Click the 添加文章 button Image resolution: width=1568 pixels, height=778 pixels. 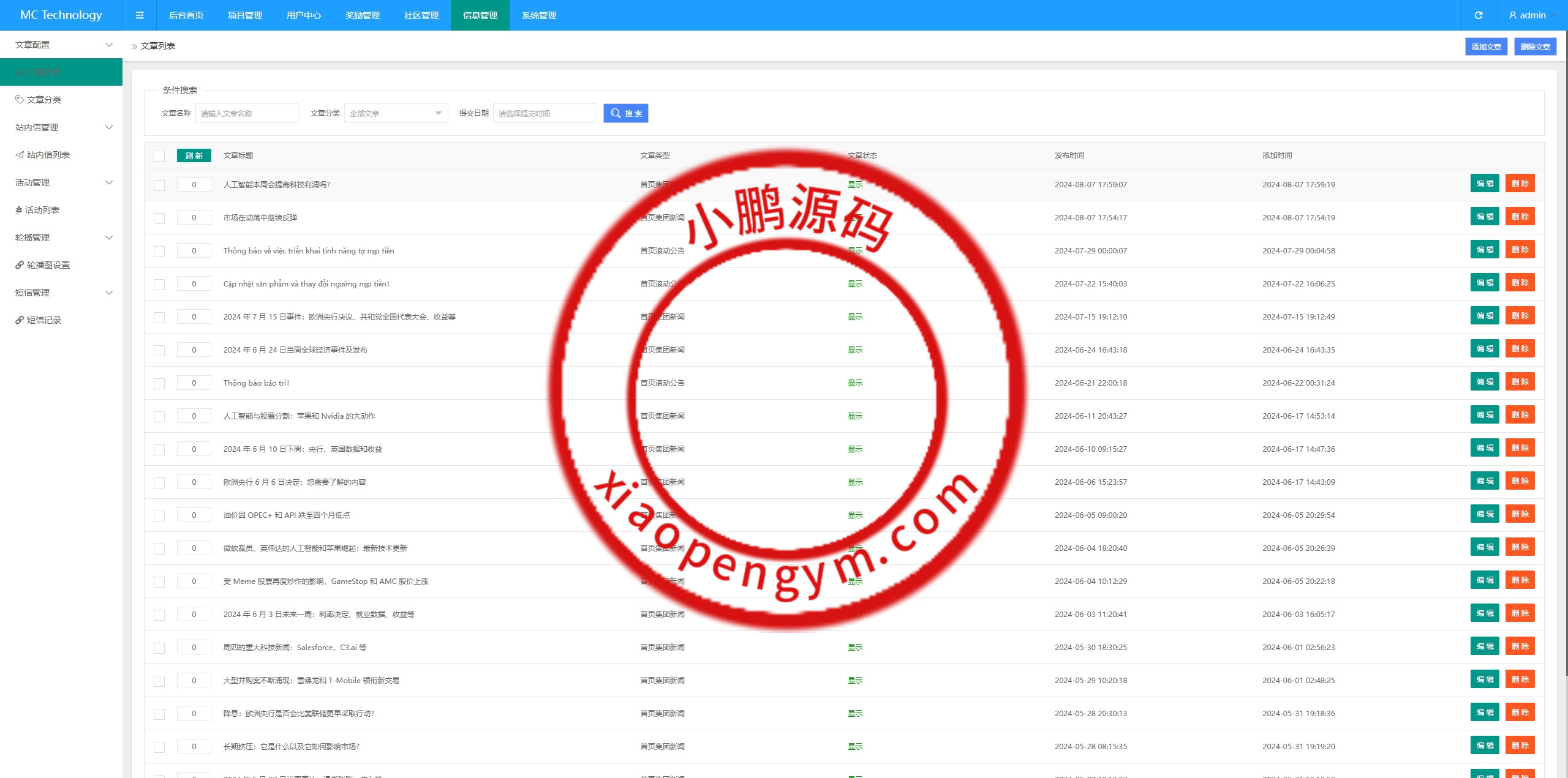[x=1486, y=47]
